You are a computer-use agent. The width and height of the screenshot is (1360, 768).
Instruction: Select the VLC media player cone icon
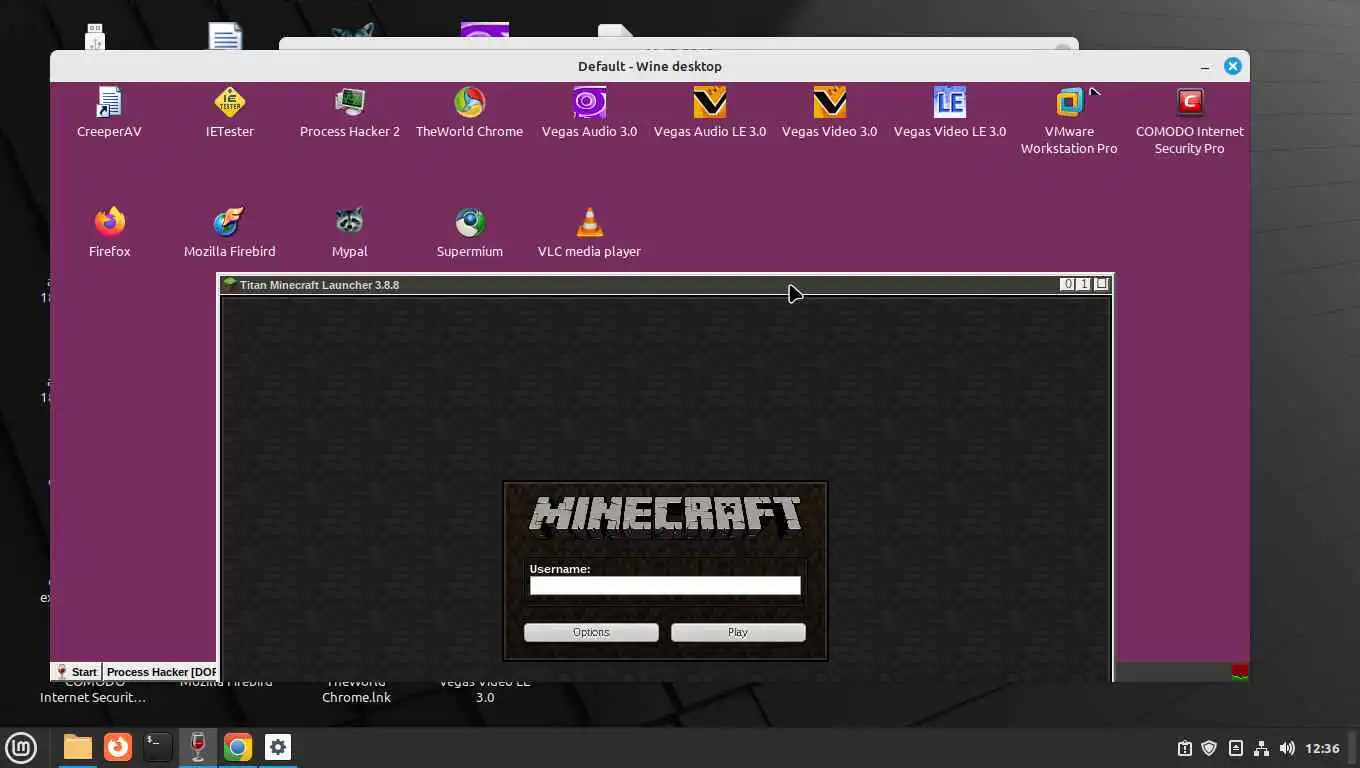tap(590, 222)
